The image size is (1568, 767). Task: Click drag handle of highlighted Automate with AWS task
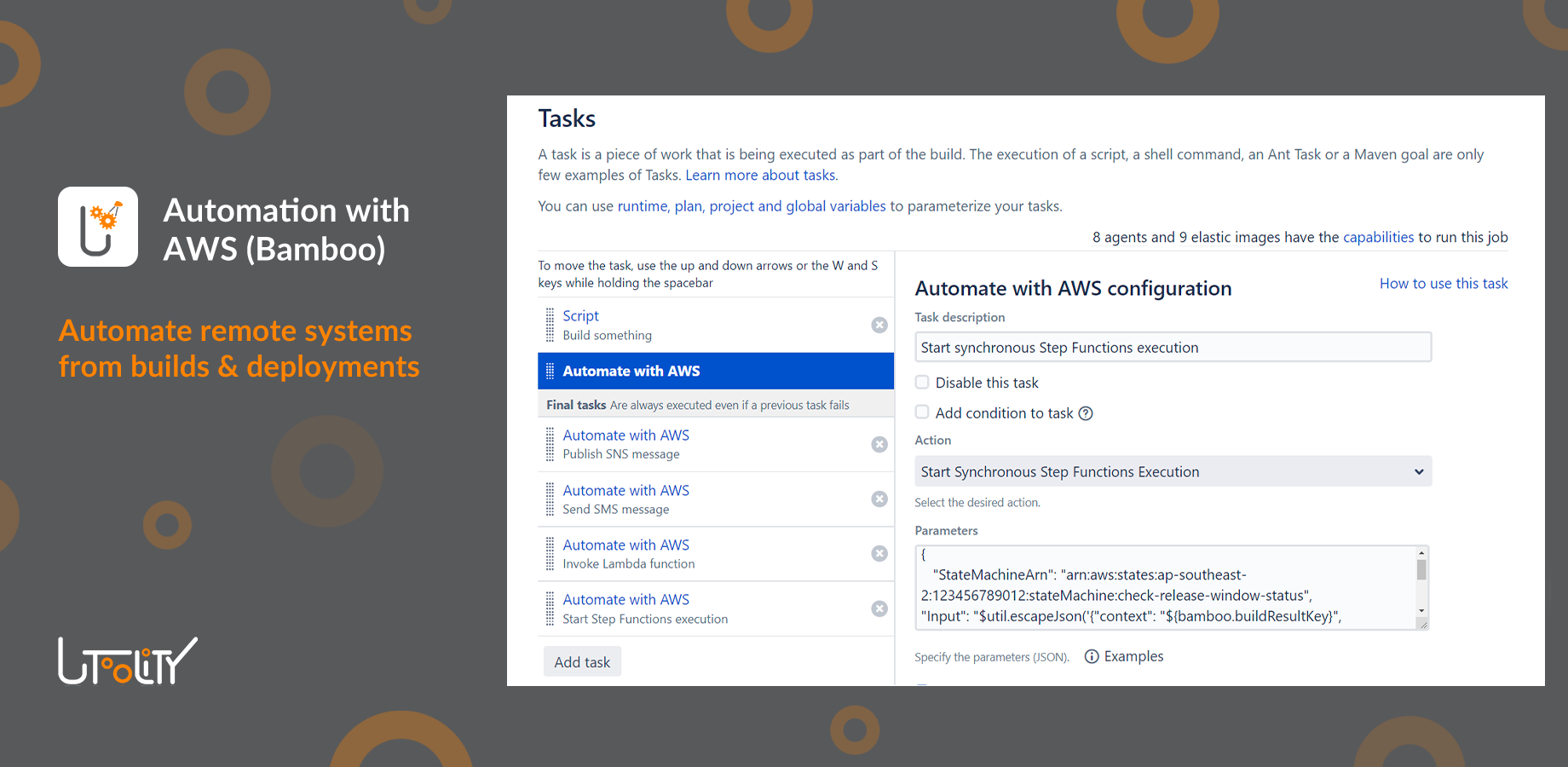551,371
